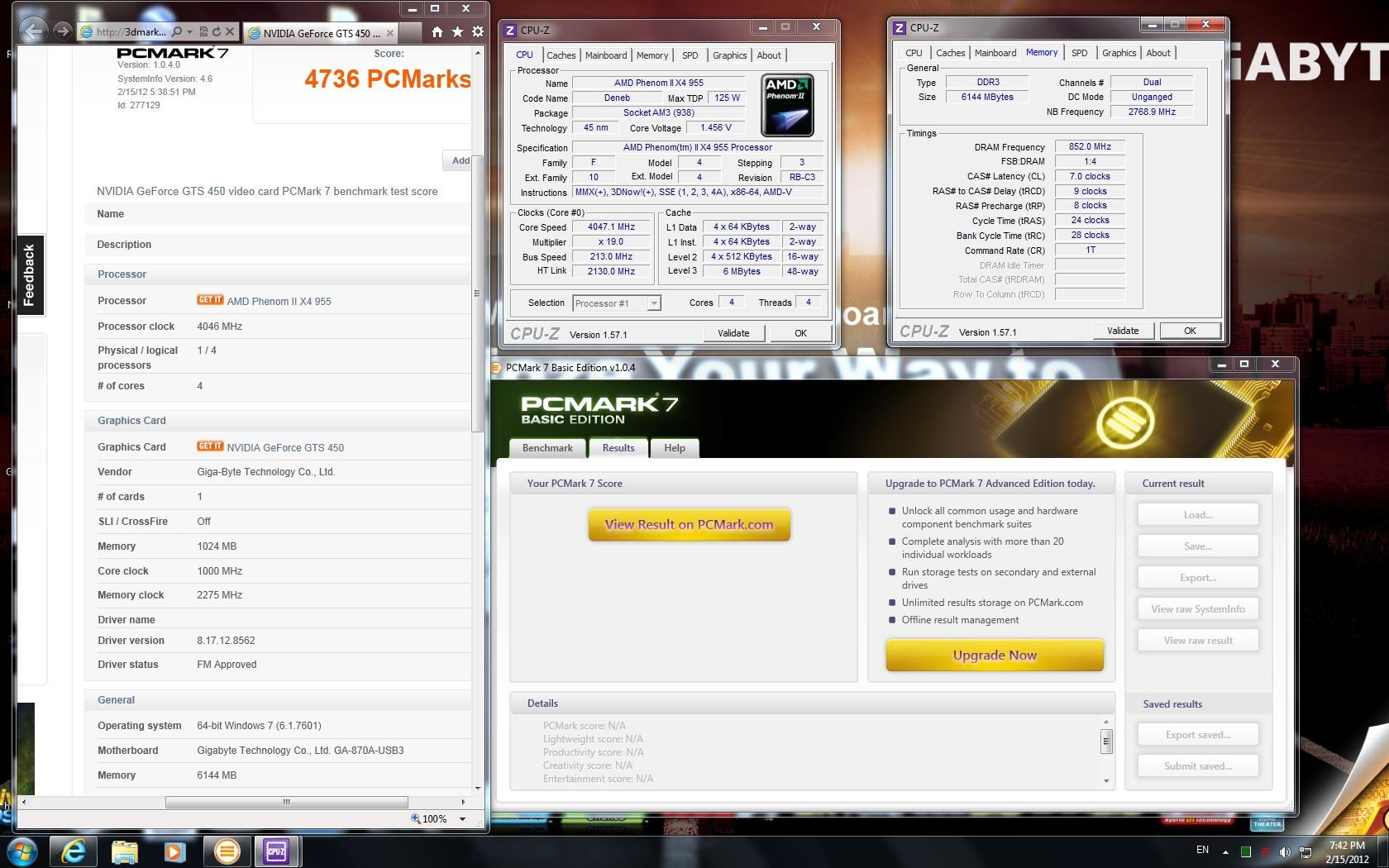Click Validate in the left CPU-Z window

pyautogui.click(x=733, y=333)
